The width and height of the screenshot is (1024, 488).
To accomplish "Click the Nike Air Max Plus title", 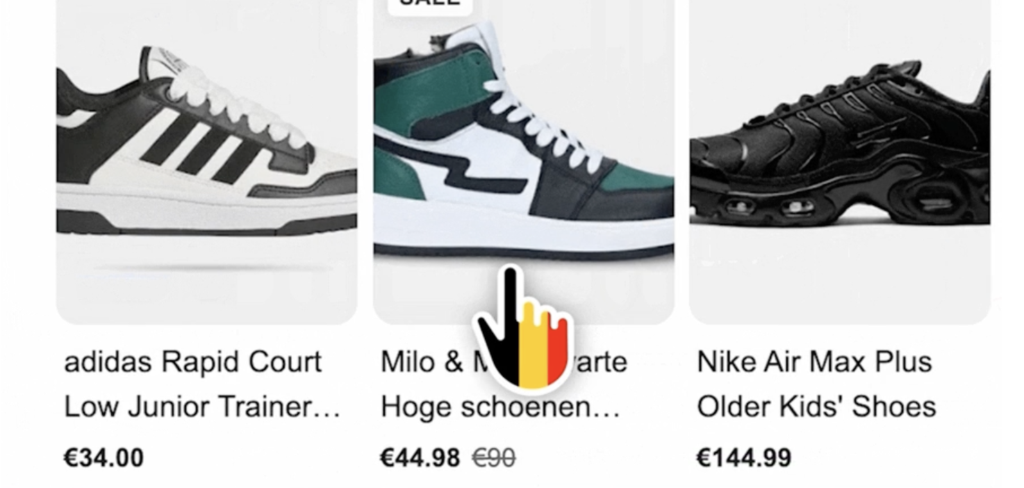I will tap(814, 362).
